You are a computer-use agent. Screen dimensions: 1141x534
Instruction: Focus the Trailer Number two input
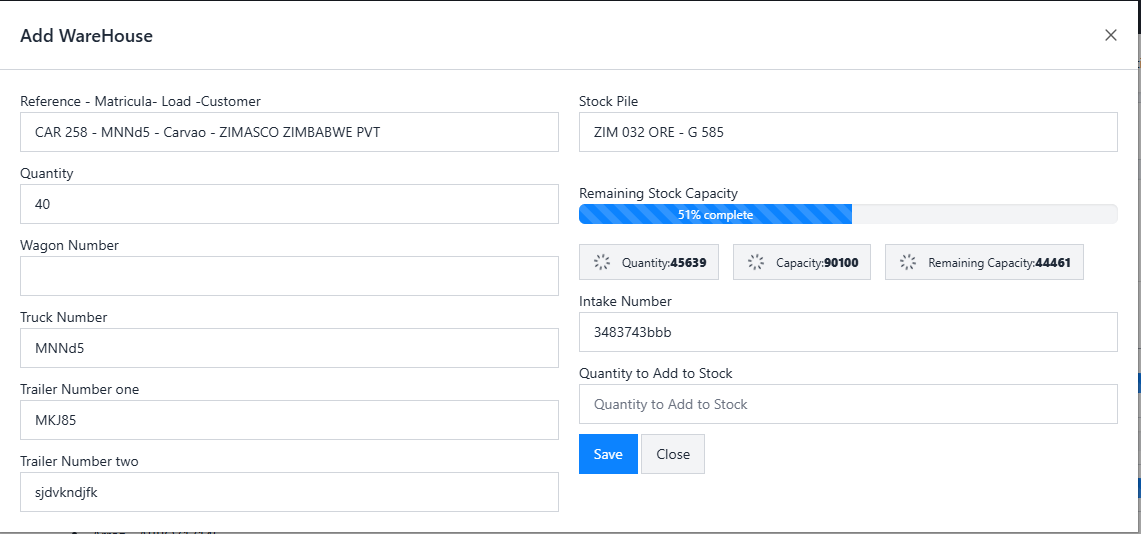(x=289, y=492)
